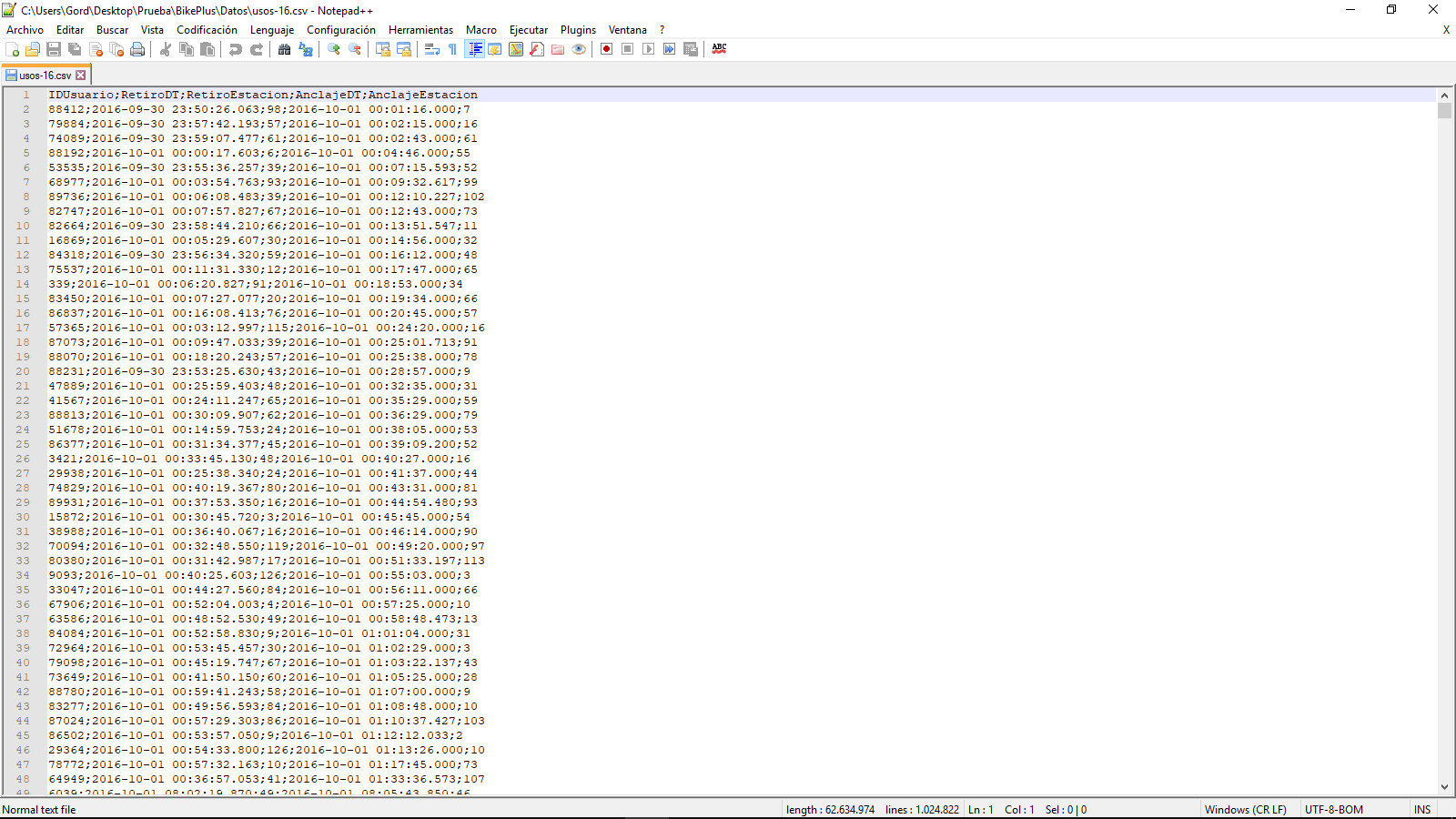
Task: Expand the Macro menu
Action: coord(481,30)
